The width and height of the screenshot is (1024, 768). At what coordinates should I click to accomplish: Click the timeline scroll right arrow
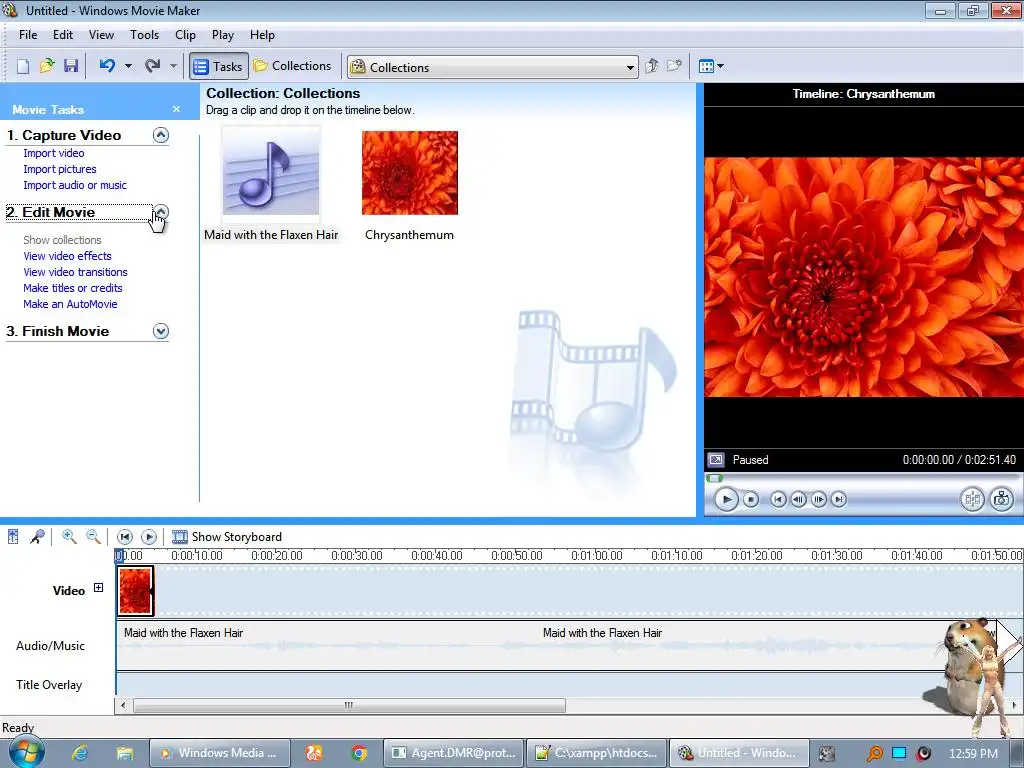[1014, 705]
